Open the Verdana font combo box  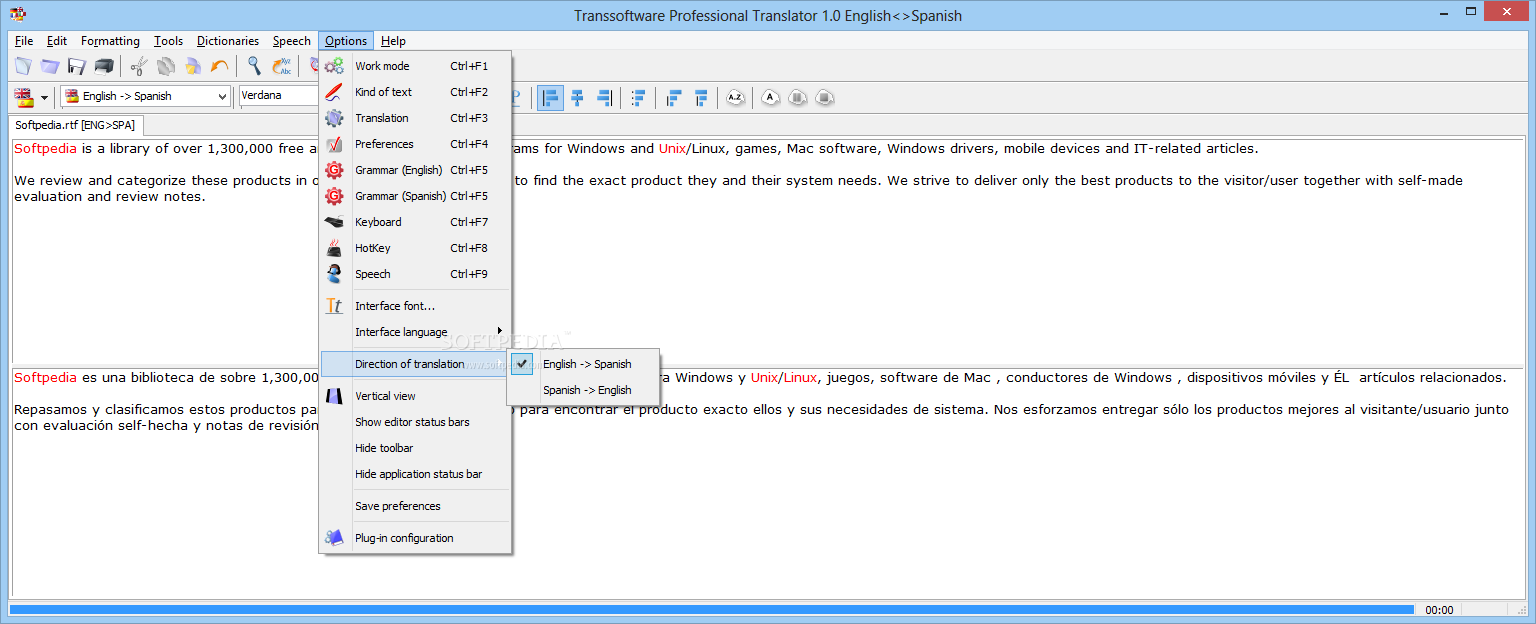point(279,96)
